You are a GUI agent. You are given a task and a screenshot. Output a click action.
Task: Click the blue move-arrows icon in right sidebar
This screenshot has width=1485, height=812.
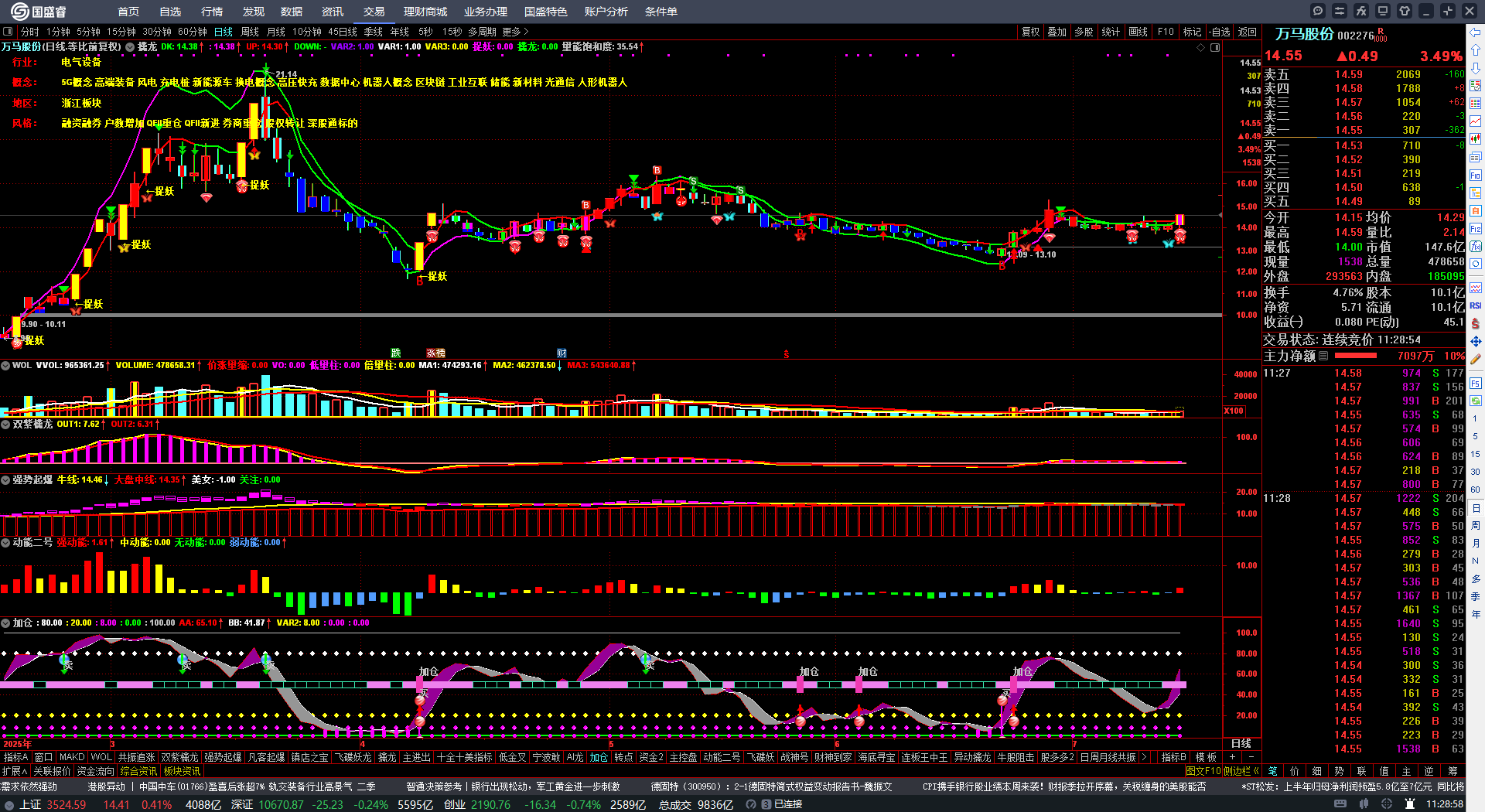point(1476,341)
